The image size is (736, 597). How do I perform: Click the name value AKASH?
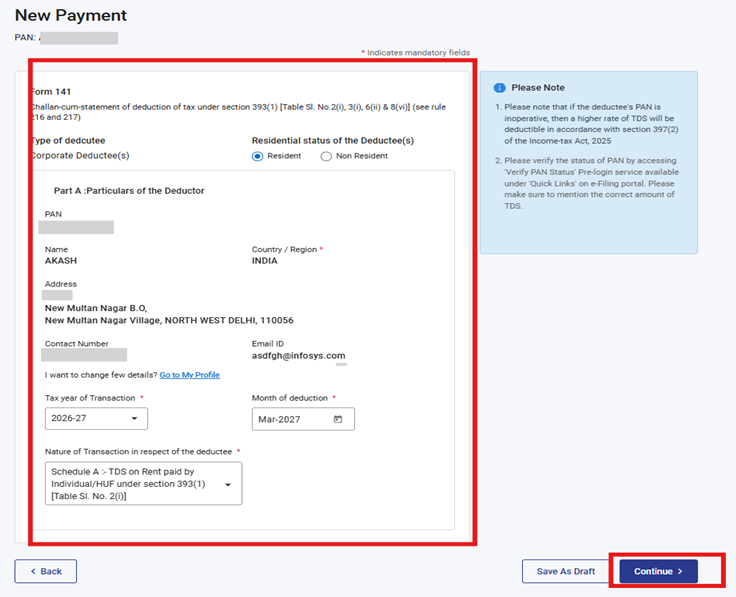coord(61,260)
